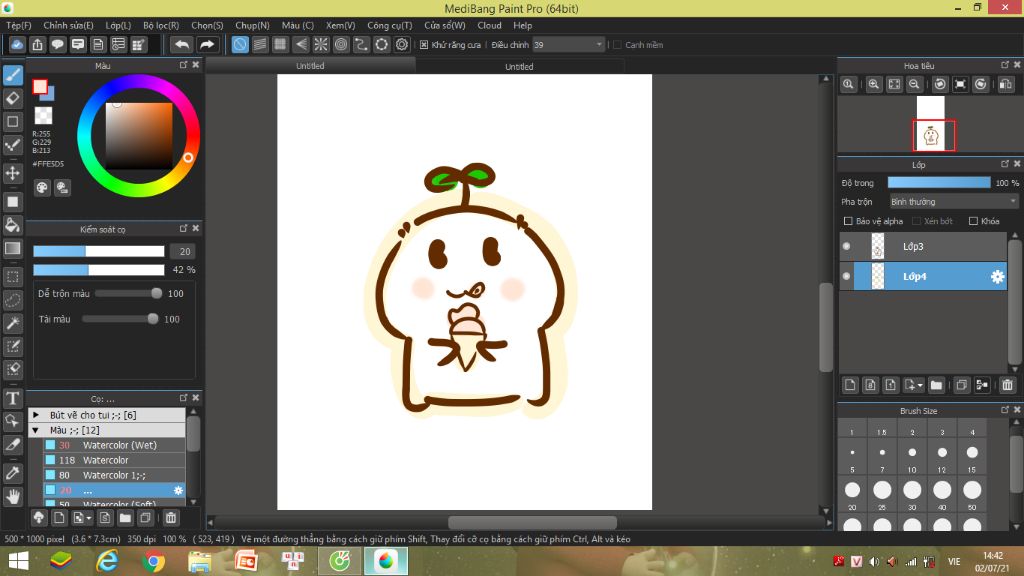
Task: Turn off snap using the Snap Off icon
Action: coord(240,44)
